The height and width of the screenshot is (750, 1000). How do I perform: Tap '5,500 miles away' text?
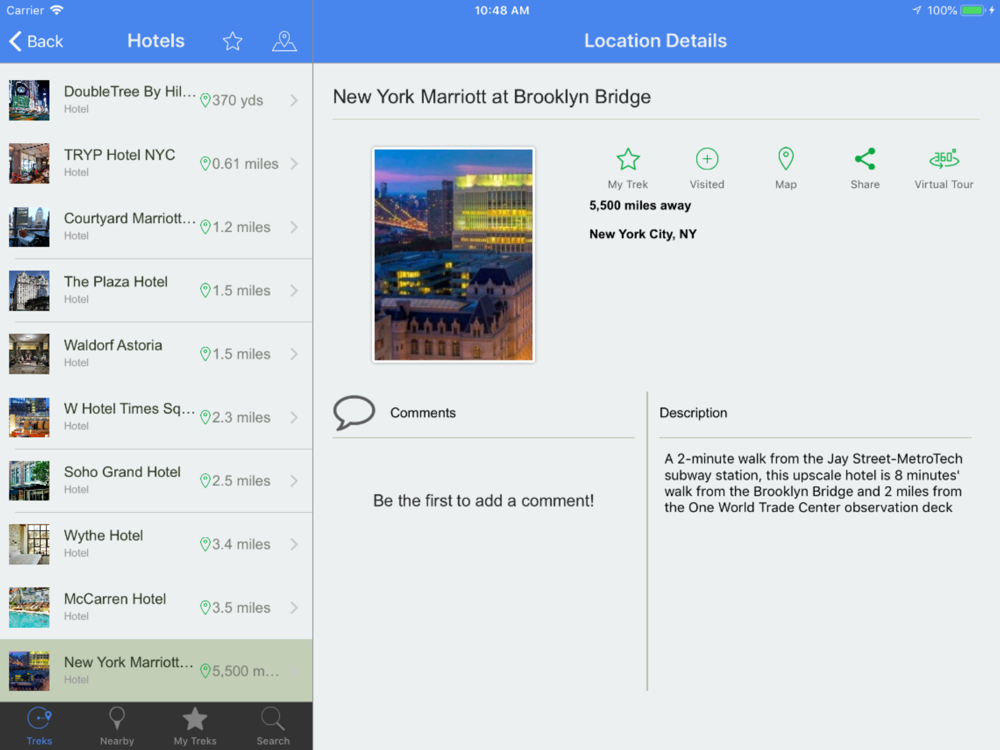point(640,205)
